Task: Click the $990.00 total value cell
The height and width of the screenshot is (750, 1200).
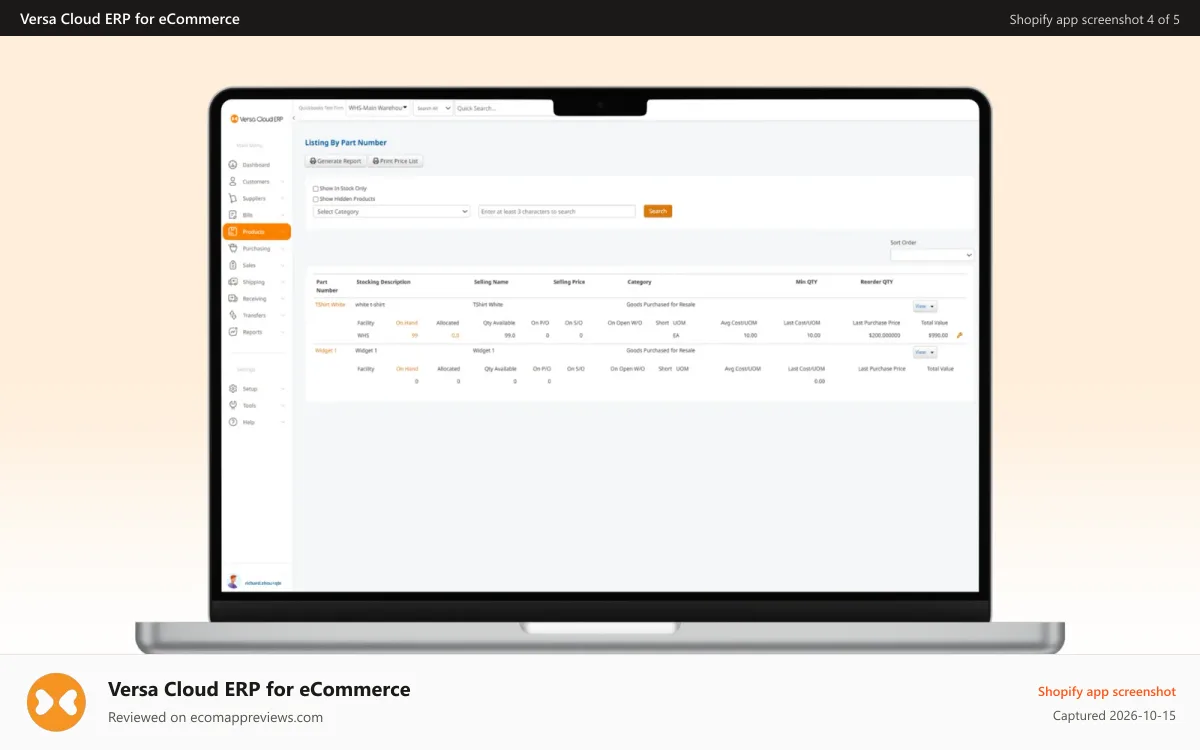Action: tap(937, 335)
